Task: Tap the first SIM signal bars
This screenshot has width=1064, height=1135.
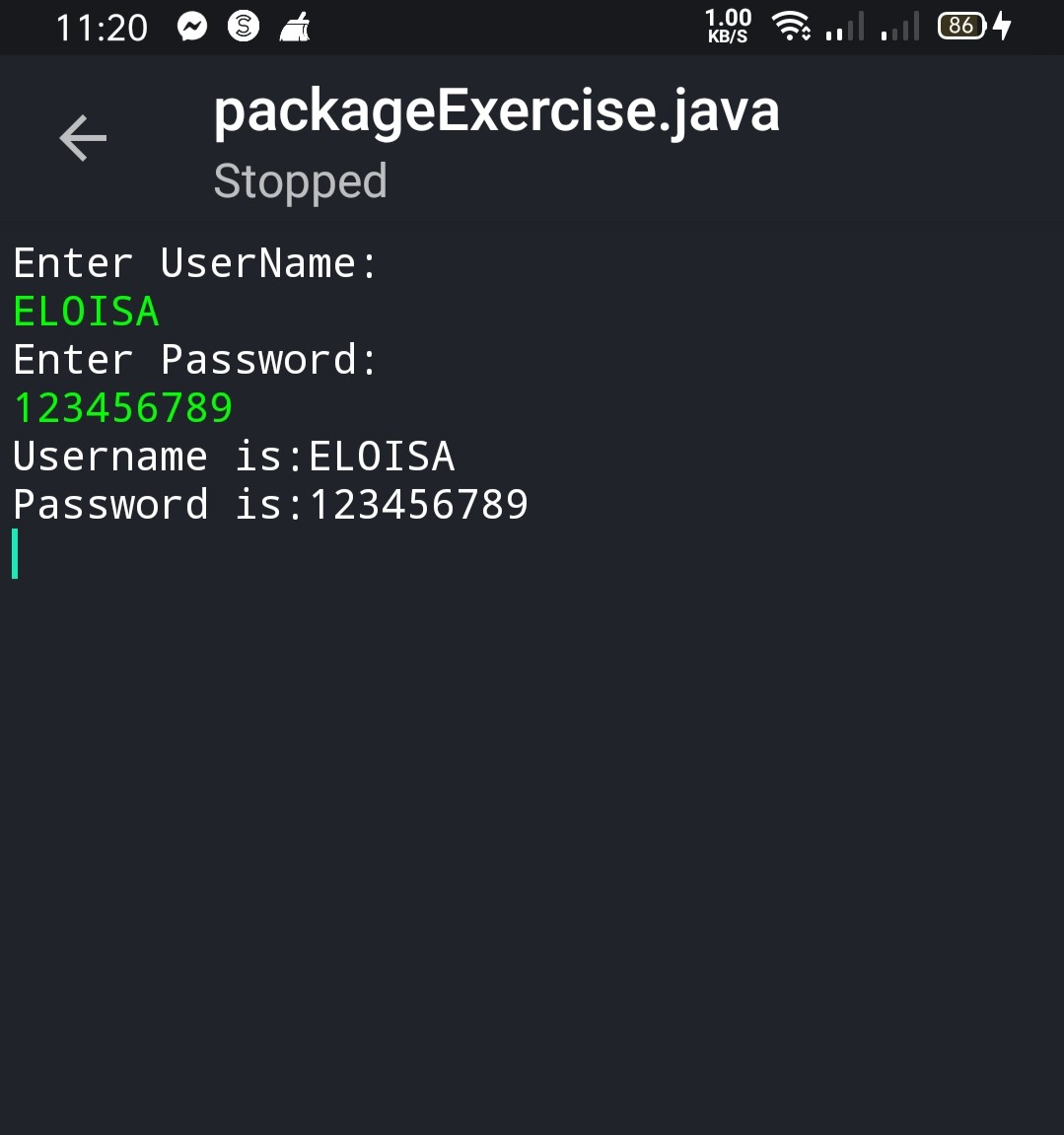Action: pyautogui.click(x=845, y=26)
